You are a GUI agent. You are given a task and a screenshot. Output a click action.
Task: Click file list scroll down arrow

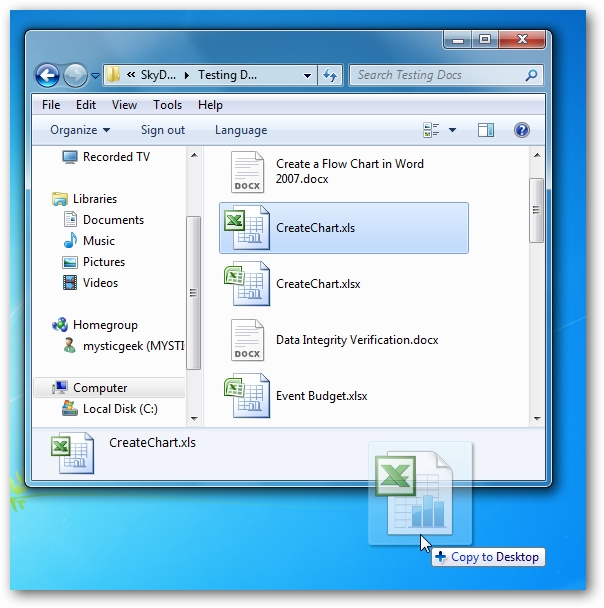tap(537, 418)
